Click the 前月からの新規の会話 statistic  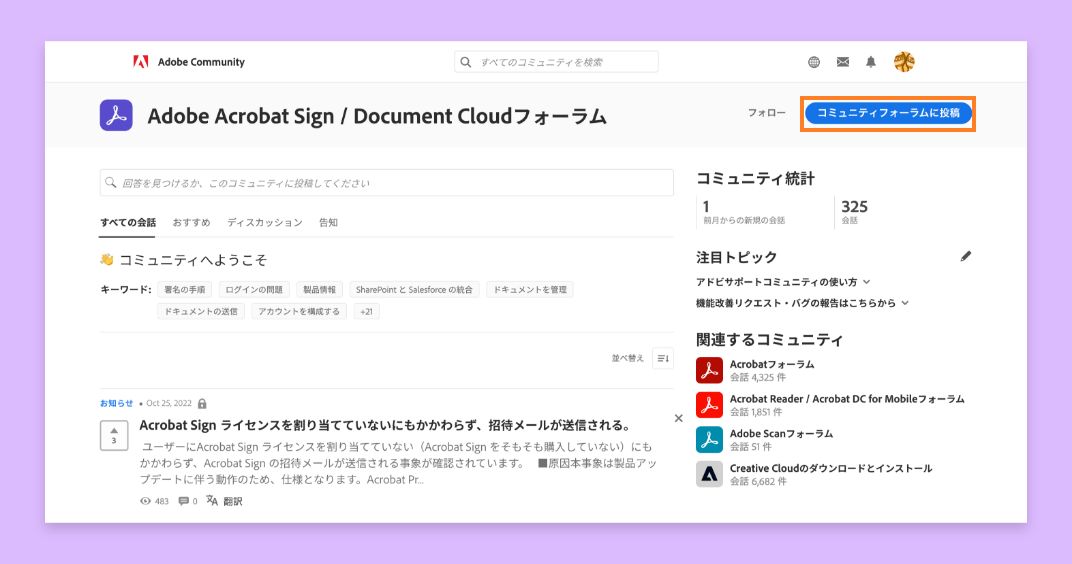click(744, 212)
